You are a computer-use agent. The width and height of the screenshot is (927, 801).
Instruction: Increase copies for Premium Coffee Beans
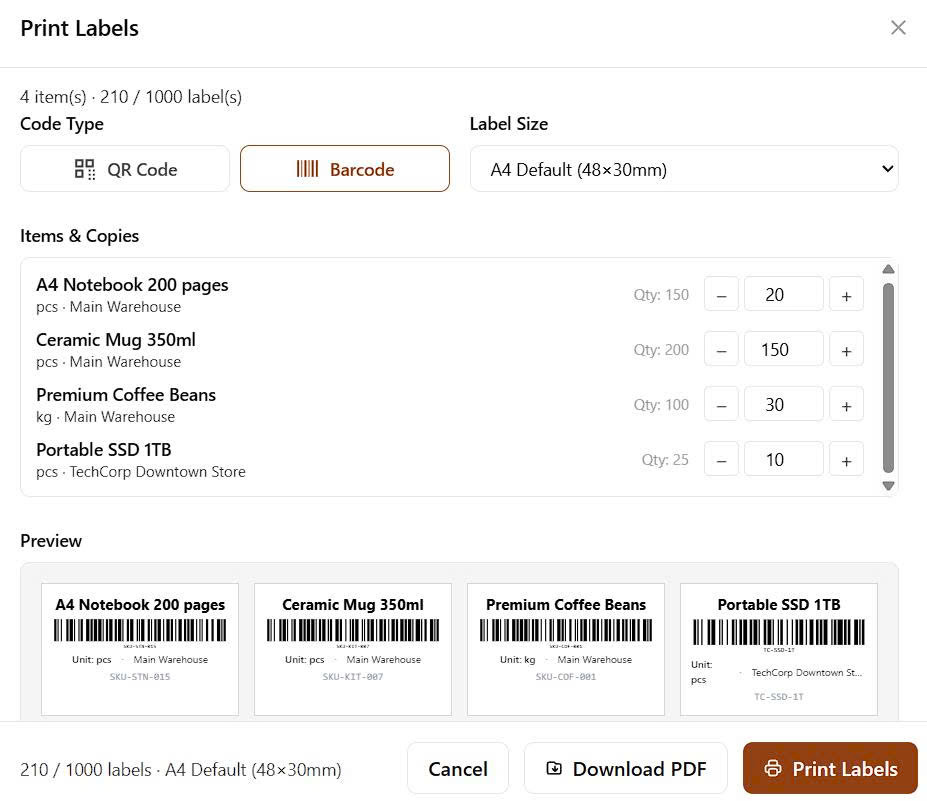[x=846, y=404]
